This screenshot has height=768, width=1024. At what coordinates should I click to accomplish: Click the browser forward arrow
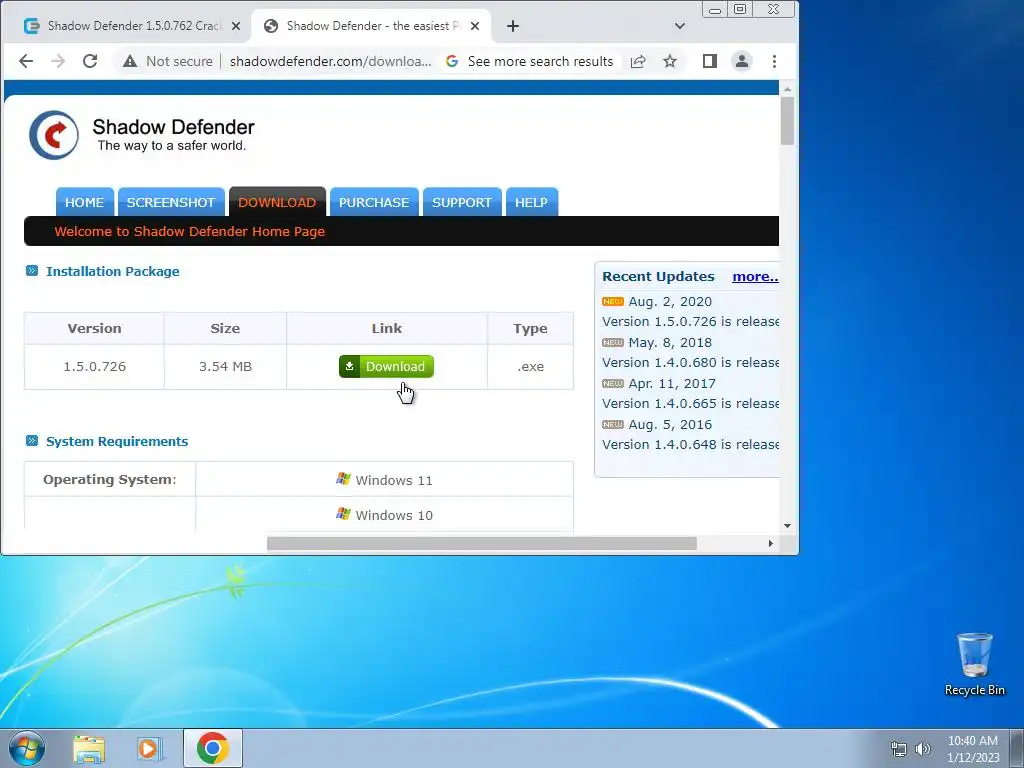pyautogui.click(x=58, y=61)
